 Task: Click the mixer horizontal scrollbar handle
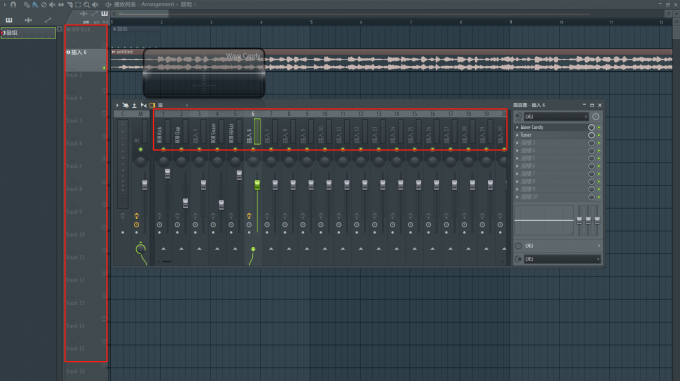tap(167, 261)
